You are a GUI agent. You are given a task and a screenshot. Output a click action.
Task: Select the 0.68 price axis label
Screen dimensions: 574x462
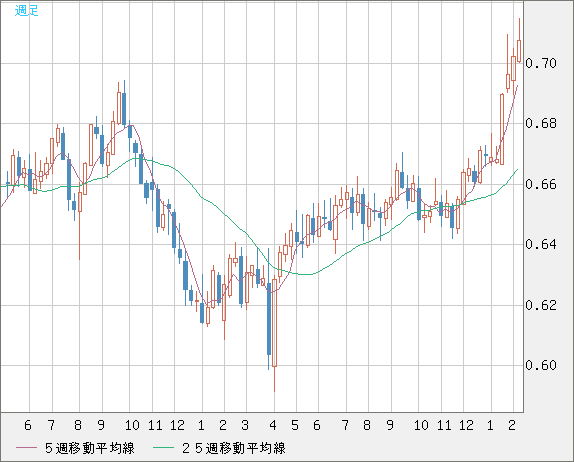click(541, 123)
